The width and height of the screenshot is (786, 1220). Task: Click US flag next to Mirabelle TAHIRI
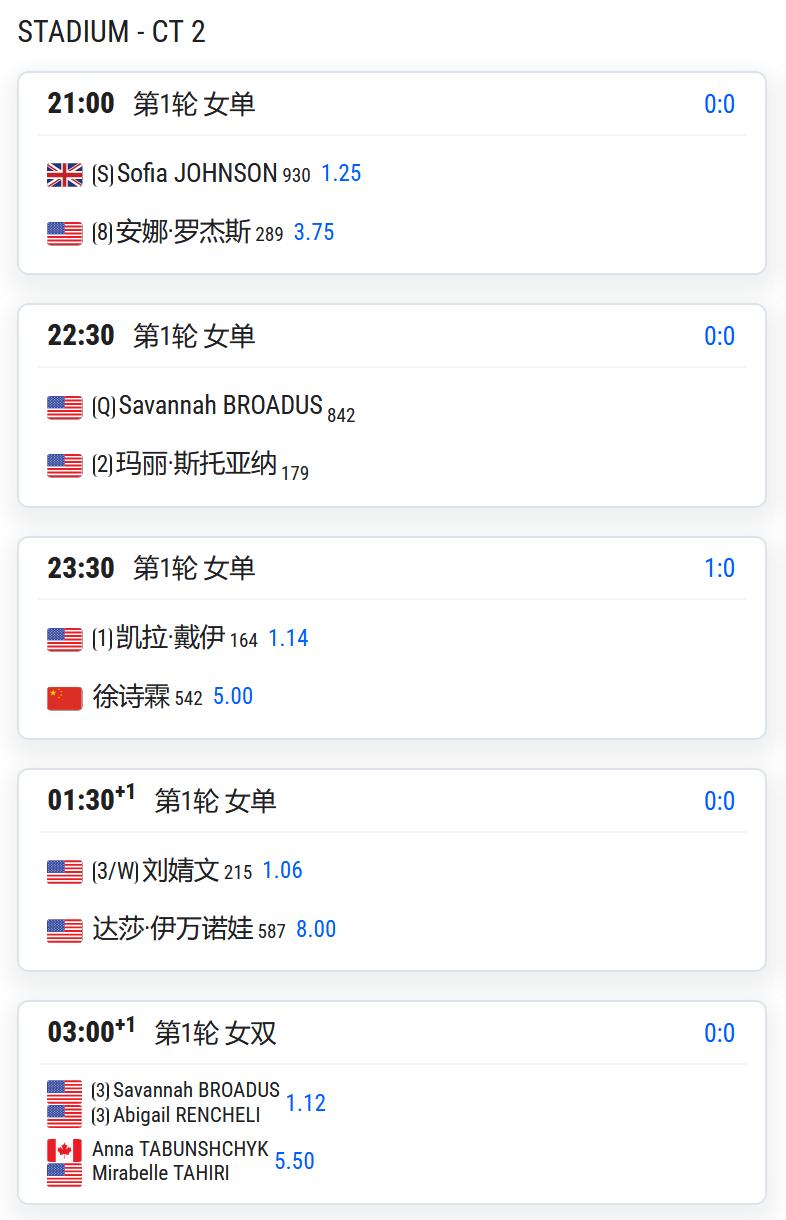[65, 1174]
